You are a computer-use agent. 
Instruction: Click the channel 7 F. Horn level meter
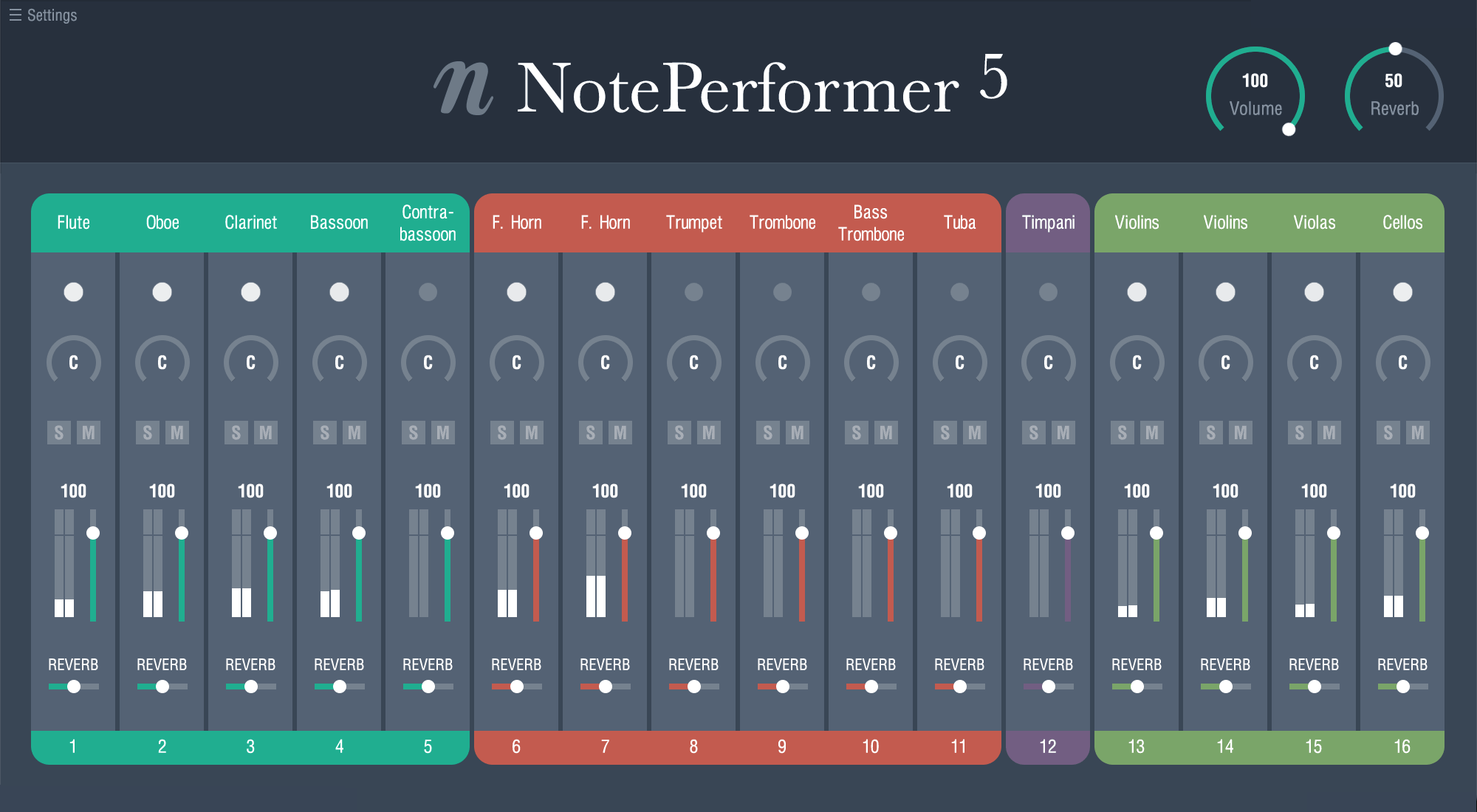tap(596, 563)
